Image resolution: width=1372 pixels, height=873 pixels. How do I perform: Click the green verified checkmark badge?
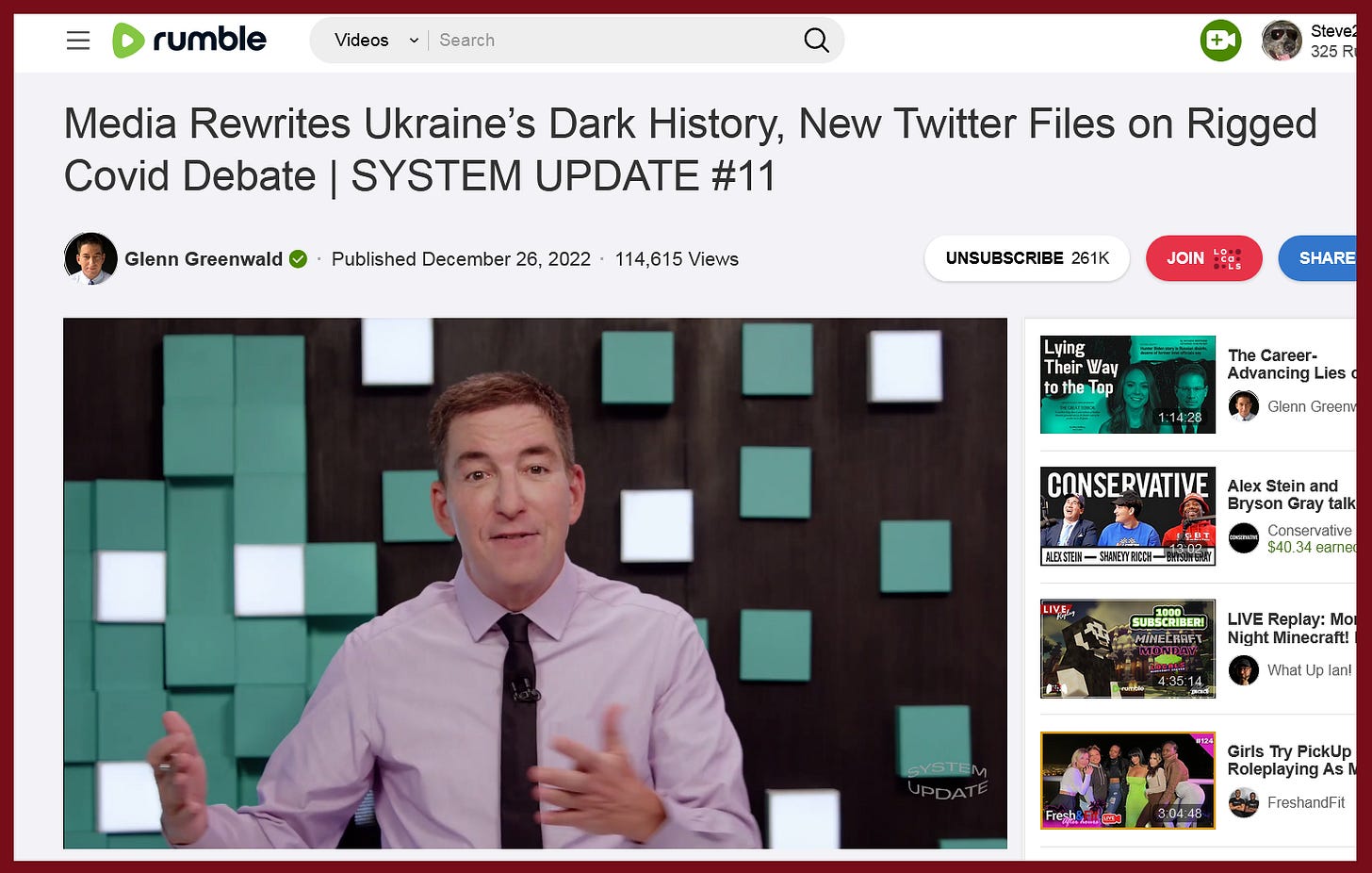pos(298,259)
